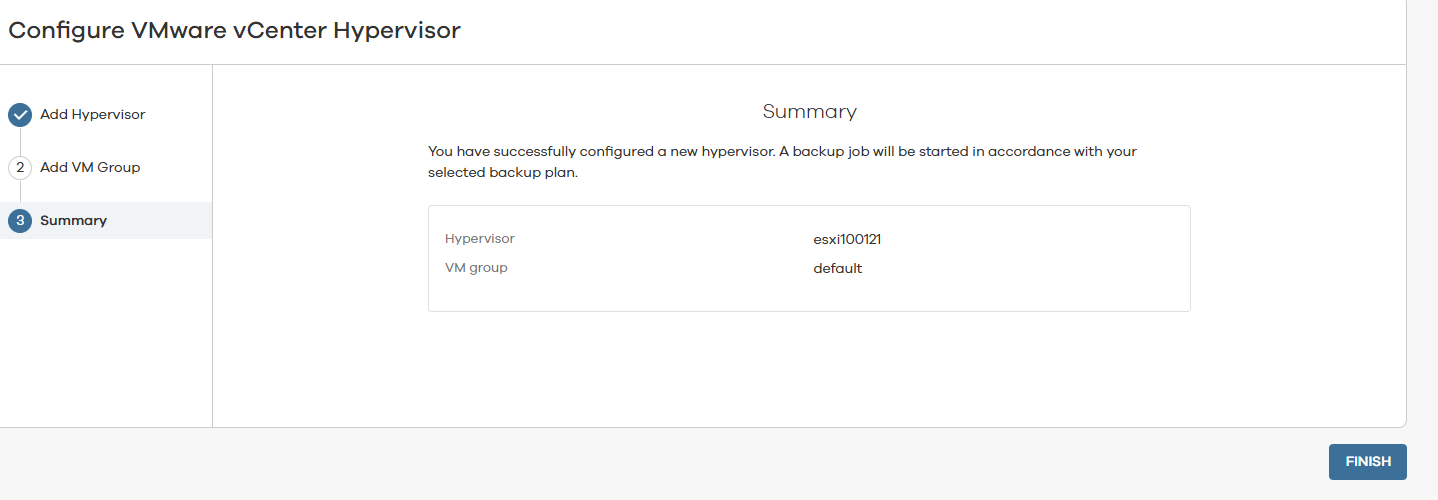Image resolution: width=1438 pixels, height=500 pixels.
Task: Click the centered Summary heading
Action: (809, 111)
